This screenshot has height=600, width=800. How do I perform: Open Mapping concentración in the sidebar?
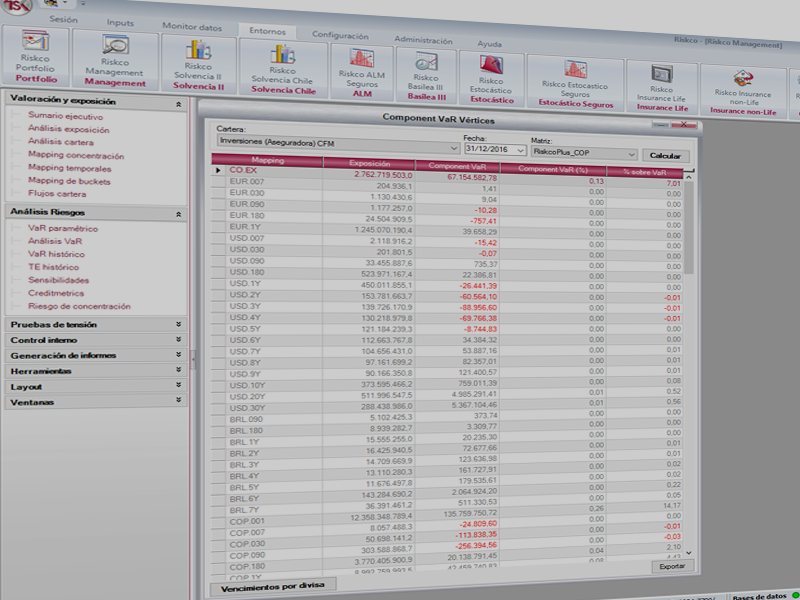click(x=76, y=156)
